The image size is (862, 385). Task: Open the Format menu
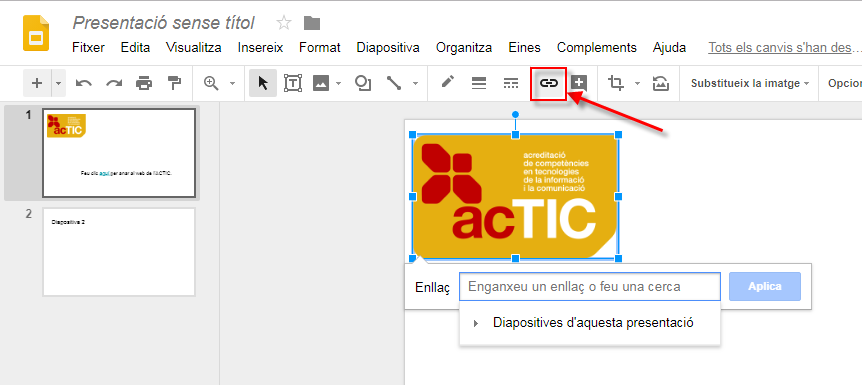[x=319, y=48]
